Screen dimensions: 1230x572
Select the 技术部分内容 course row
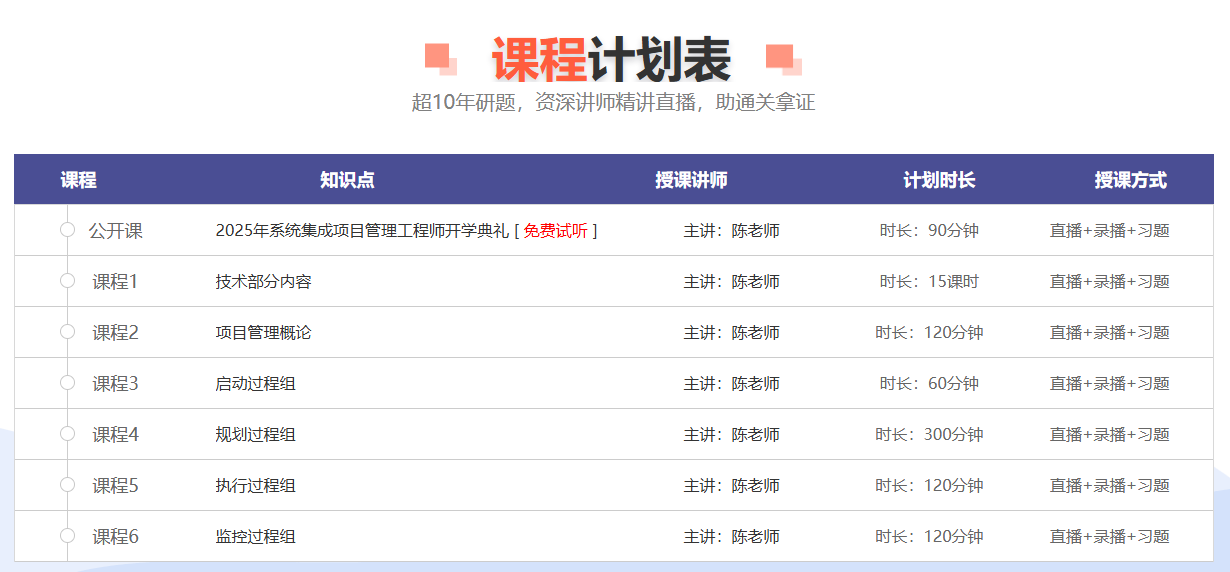[263, 282]
